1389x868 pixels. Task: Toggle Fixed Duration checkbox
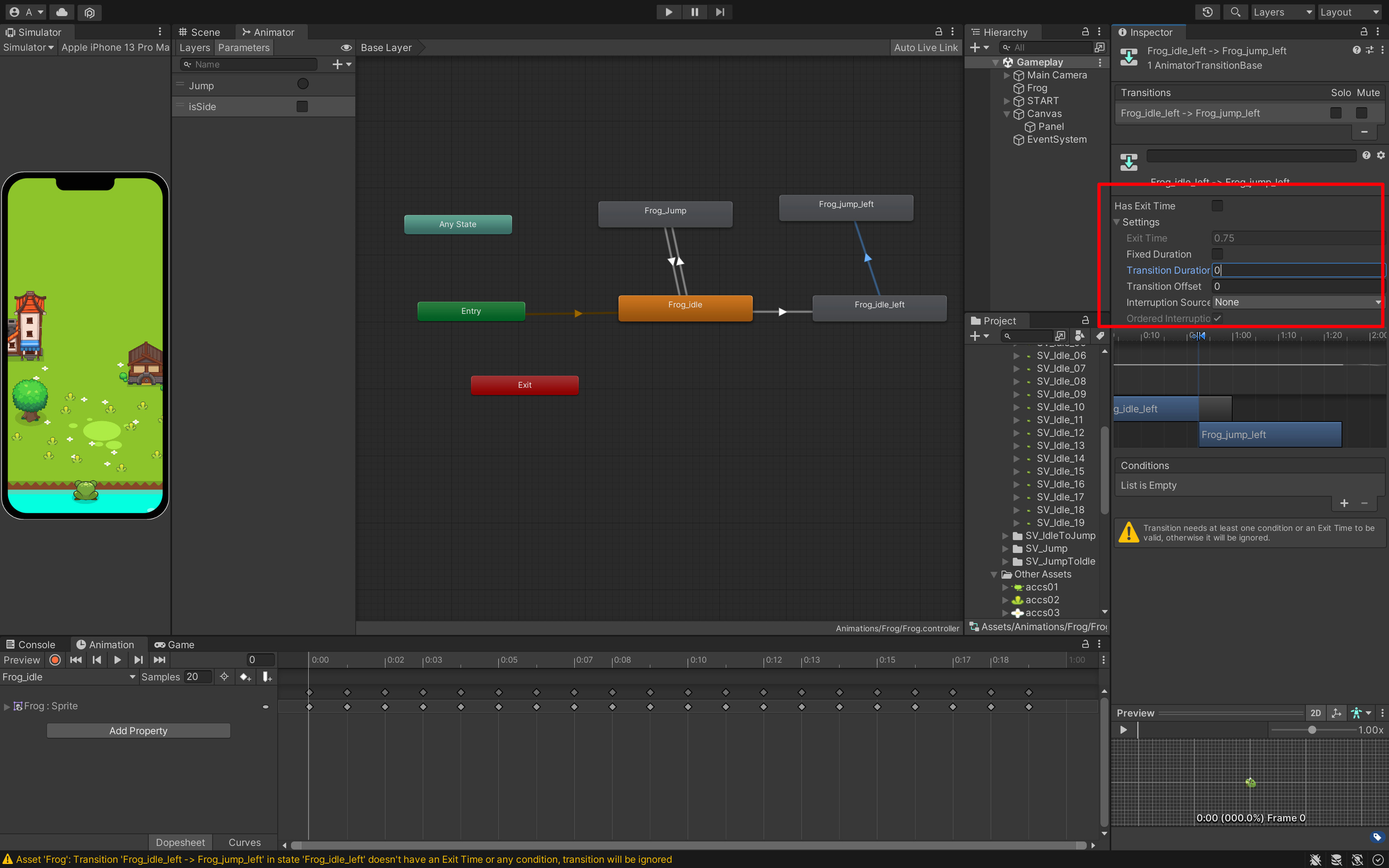[x=1217, y=254]
